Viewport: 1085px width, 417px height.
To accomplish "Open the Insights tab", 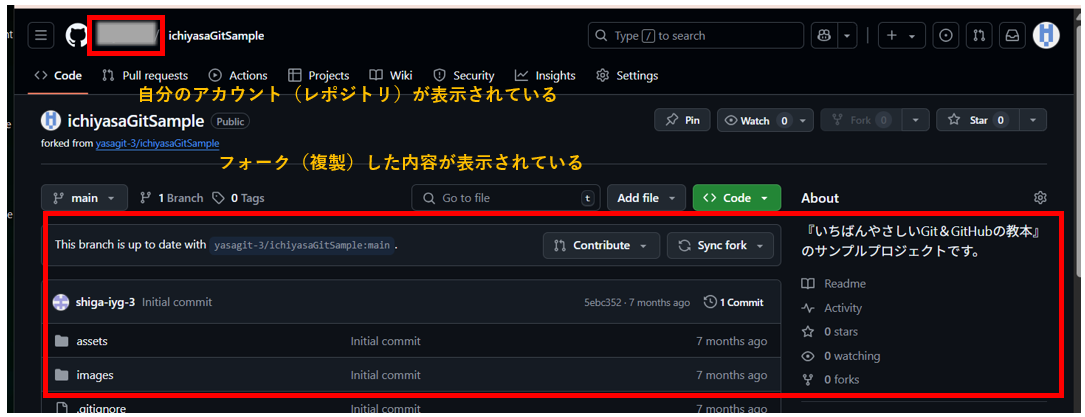I will click(545, 75).
